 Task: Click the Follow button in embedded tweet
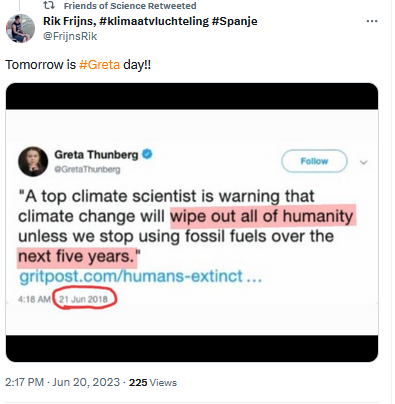click(x=314, y=161)
